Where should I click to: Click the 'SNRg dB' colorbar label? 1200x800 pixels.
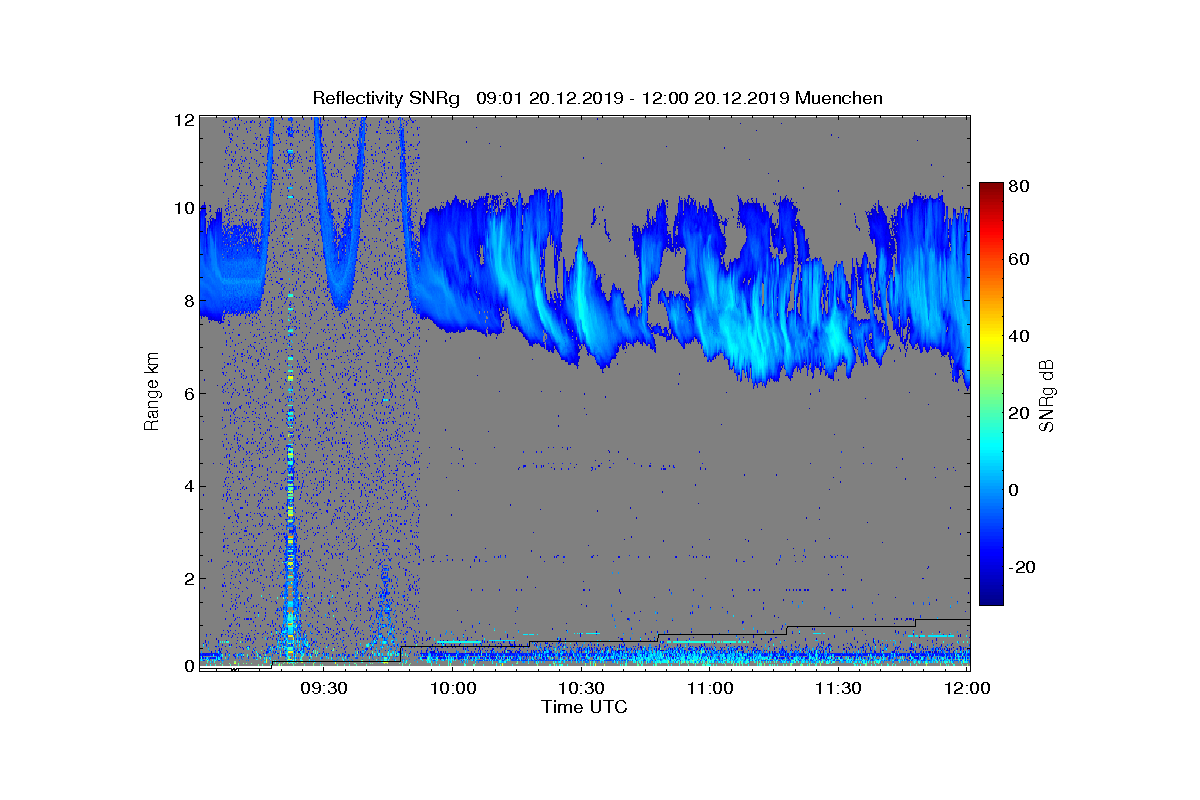1047,396
